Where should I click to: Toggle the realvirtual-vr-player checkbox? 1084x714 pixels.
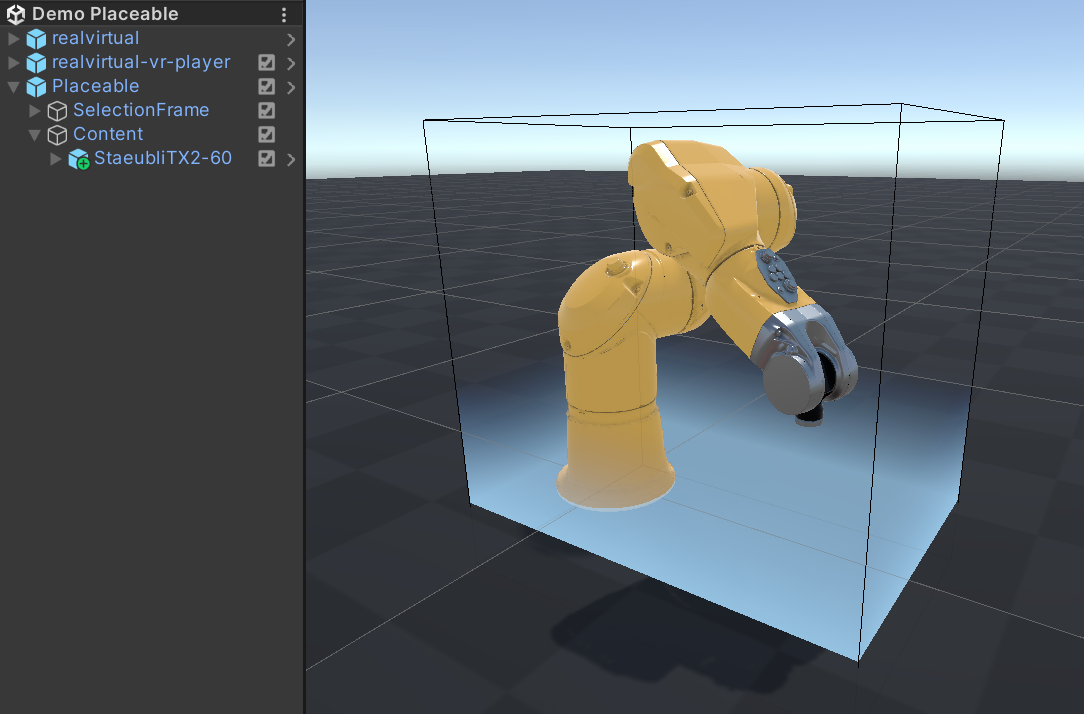(267, 63)
